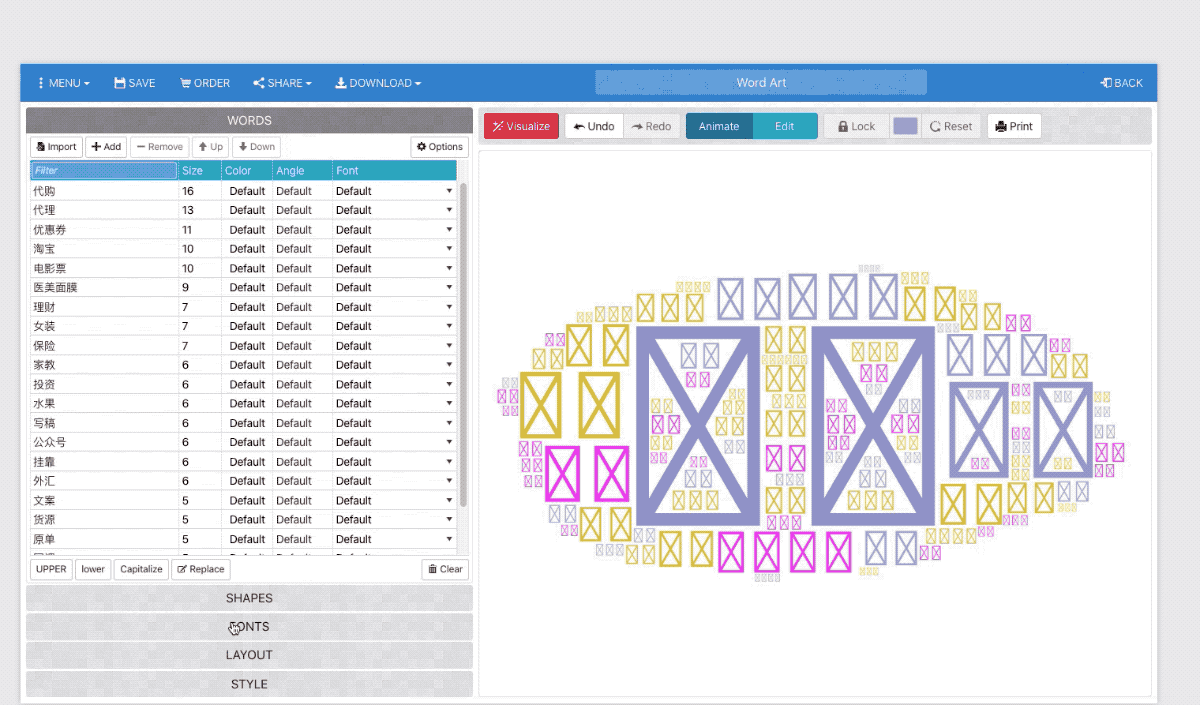
Task: Open word list Options
Action: (440, 147)
